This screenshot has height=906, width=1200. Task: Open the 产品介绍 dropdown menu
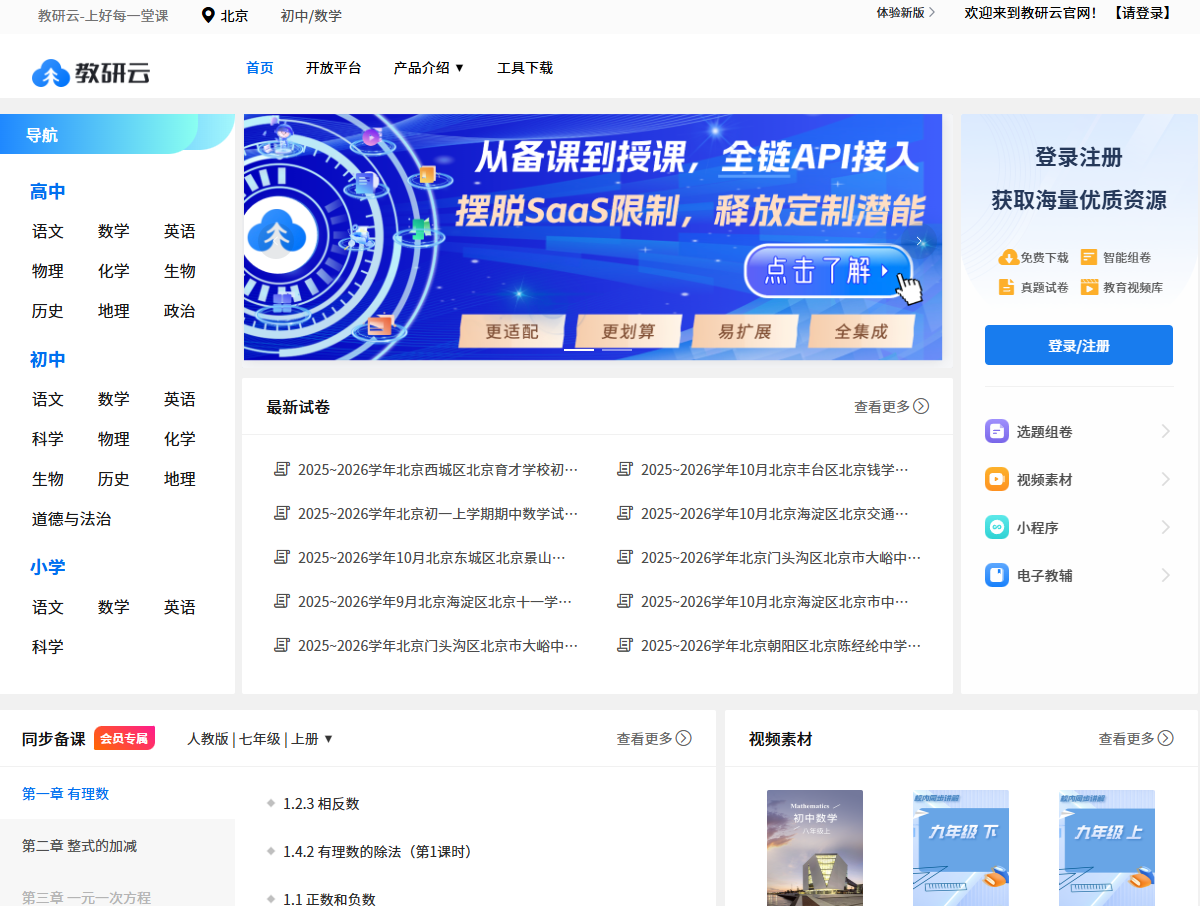[x=429, y=67]
